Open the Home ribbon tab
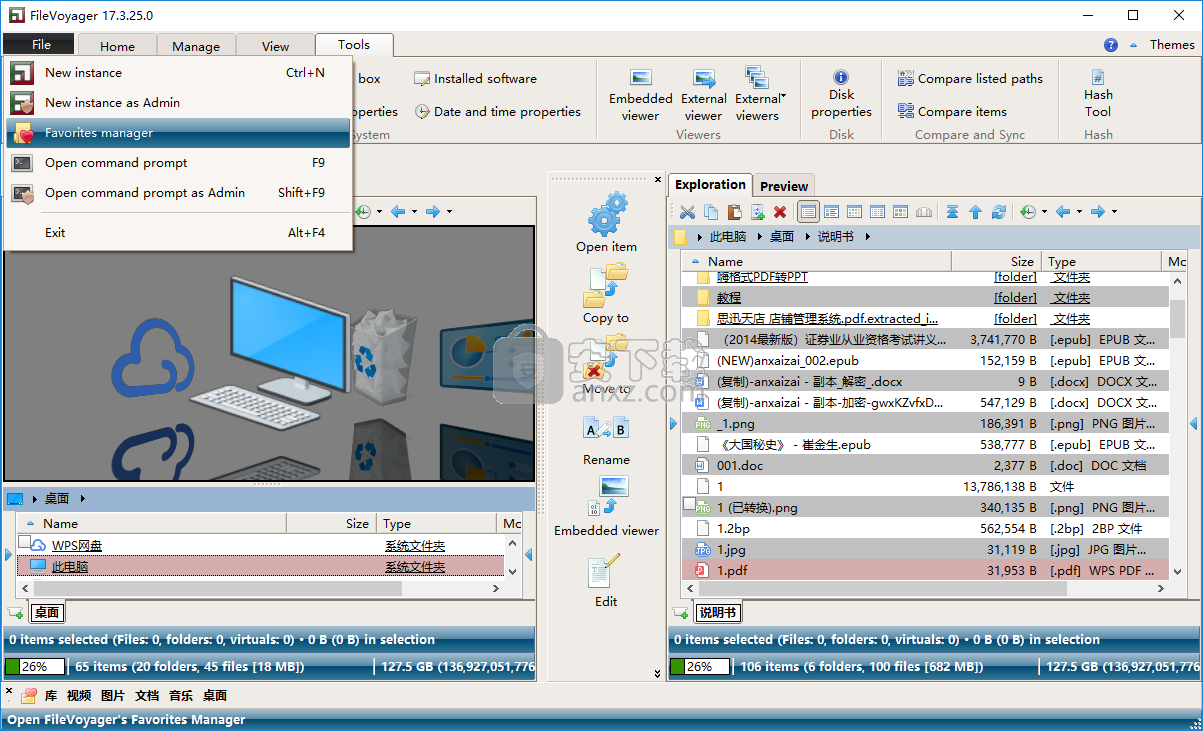 (x=117, y=46)
